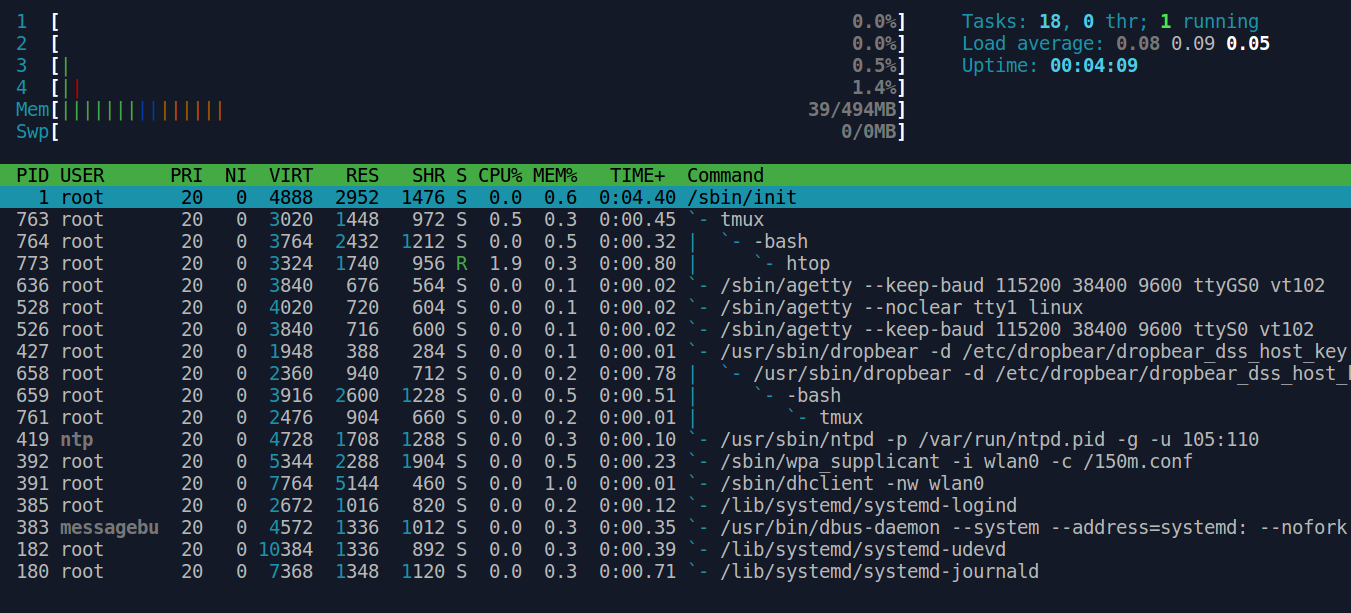
Task: Click the CPU 3 usage meter
Action: [461, 65]
